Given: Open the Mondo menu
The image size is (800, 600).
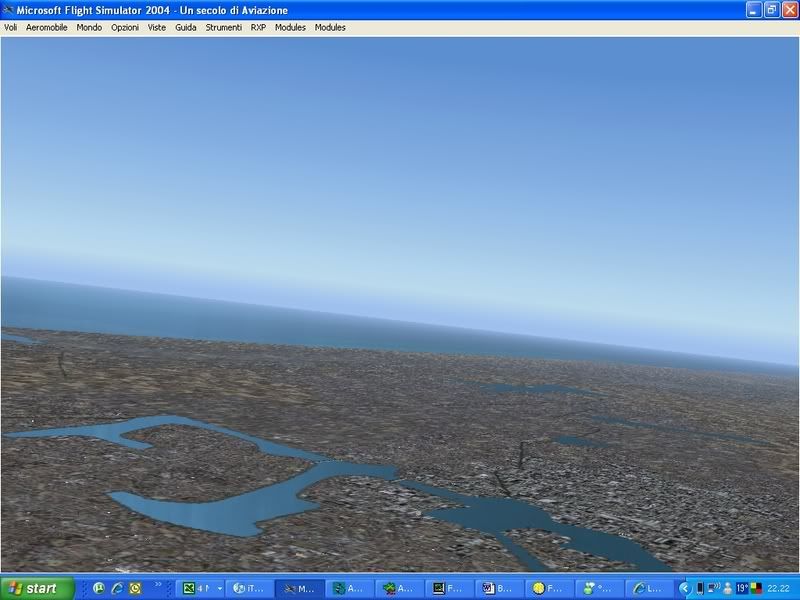Looking at the screenshot, I should tap(89, 28).
